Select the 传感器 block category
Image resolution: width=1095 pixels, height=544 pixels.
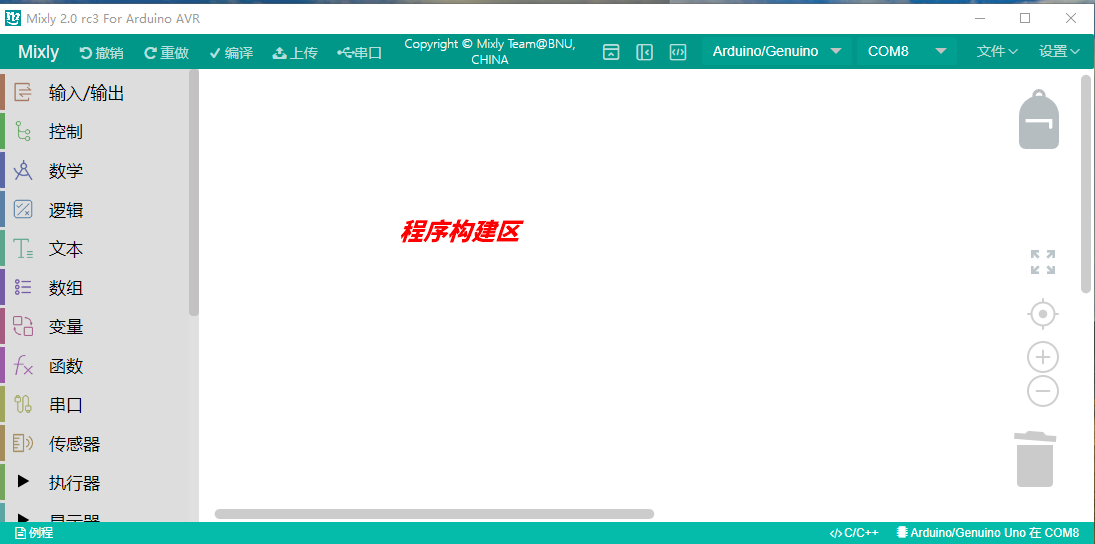tap(74, 444)
